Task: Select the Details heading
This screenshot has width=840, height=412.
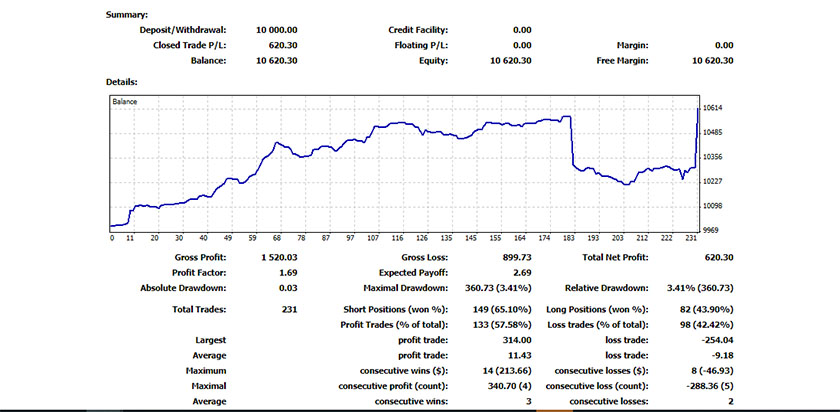Action: pyautogui.click(x=122, y=81)
